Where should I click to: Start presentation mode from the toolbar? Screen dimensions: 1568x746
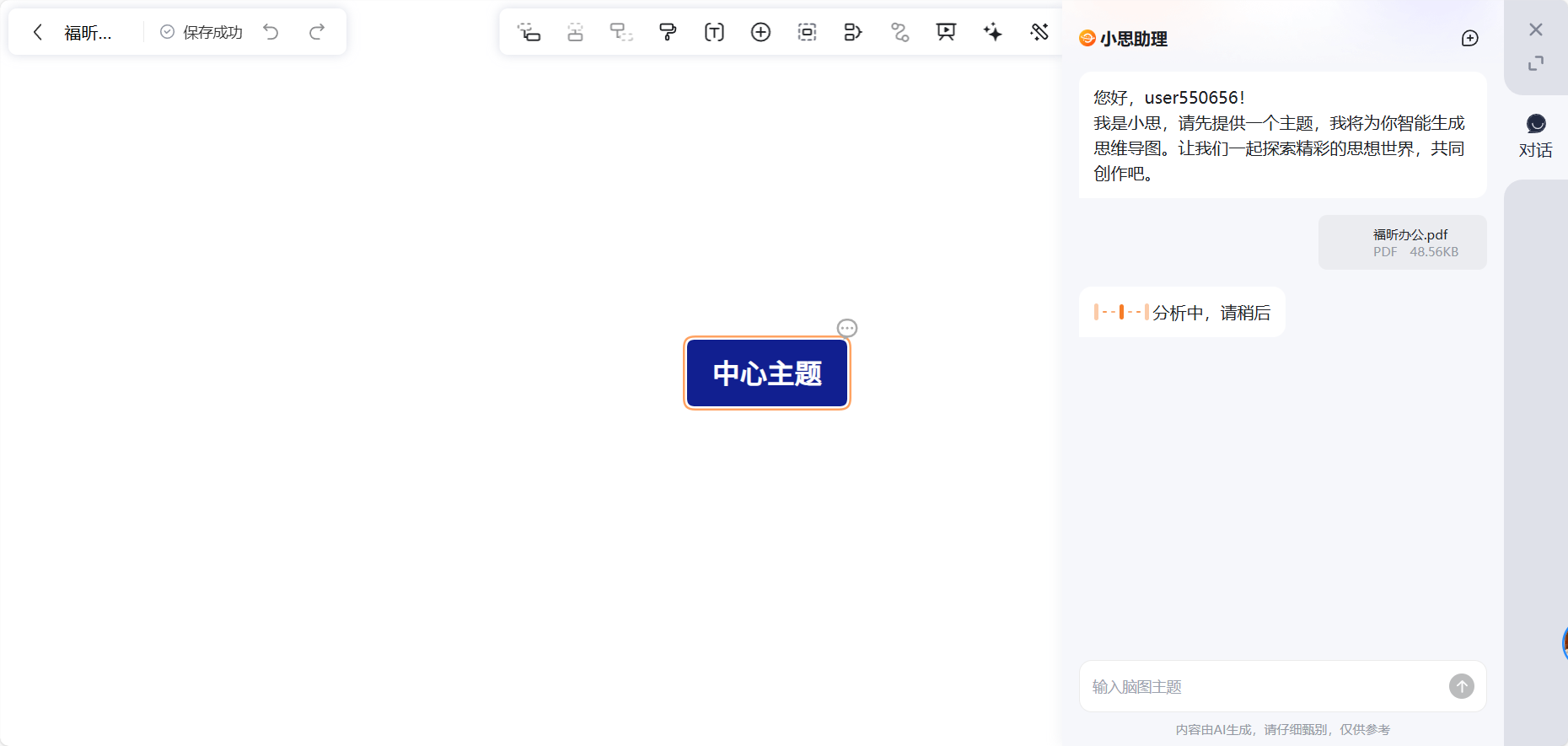946,32
